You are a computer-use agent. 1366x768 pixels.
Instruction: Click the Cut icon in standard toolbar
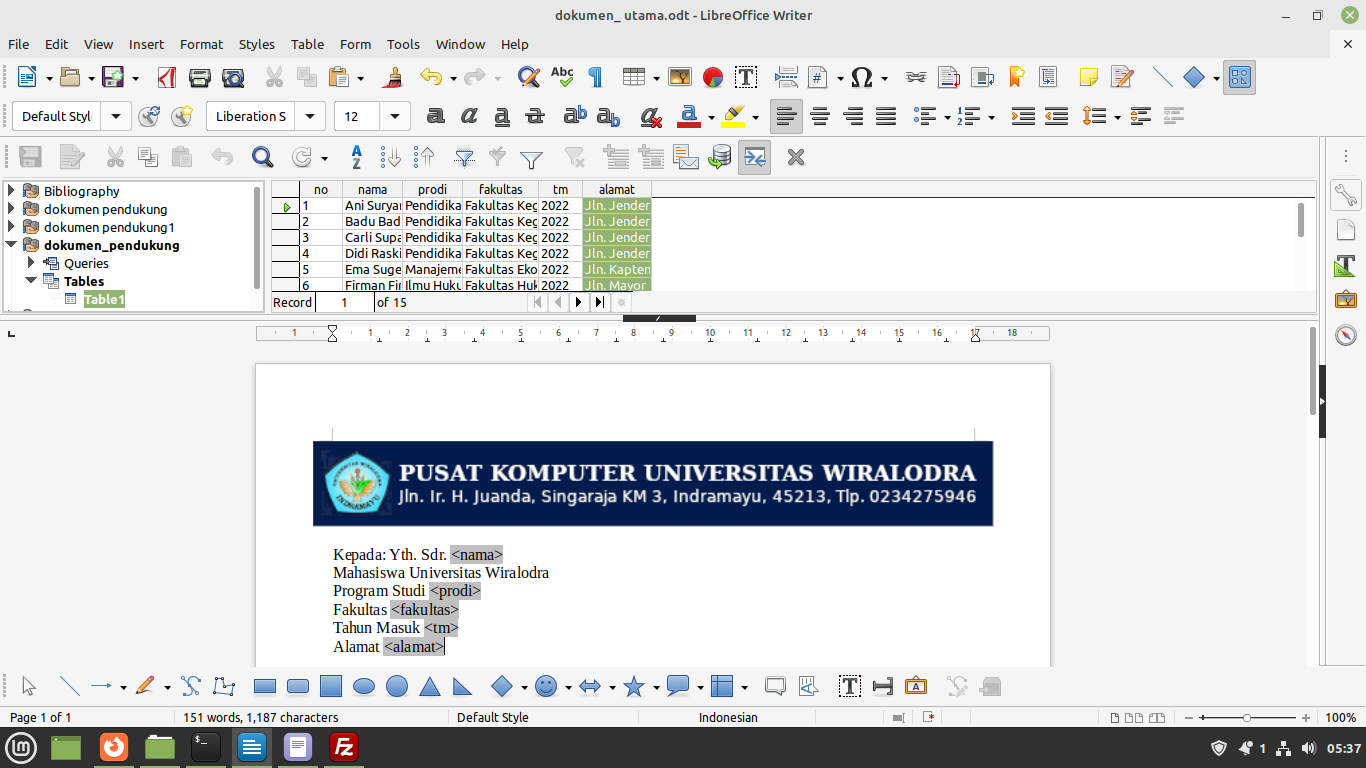pos(274,77)
